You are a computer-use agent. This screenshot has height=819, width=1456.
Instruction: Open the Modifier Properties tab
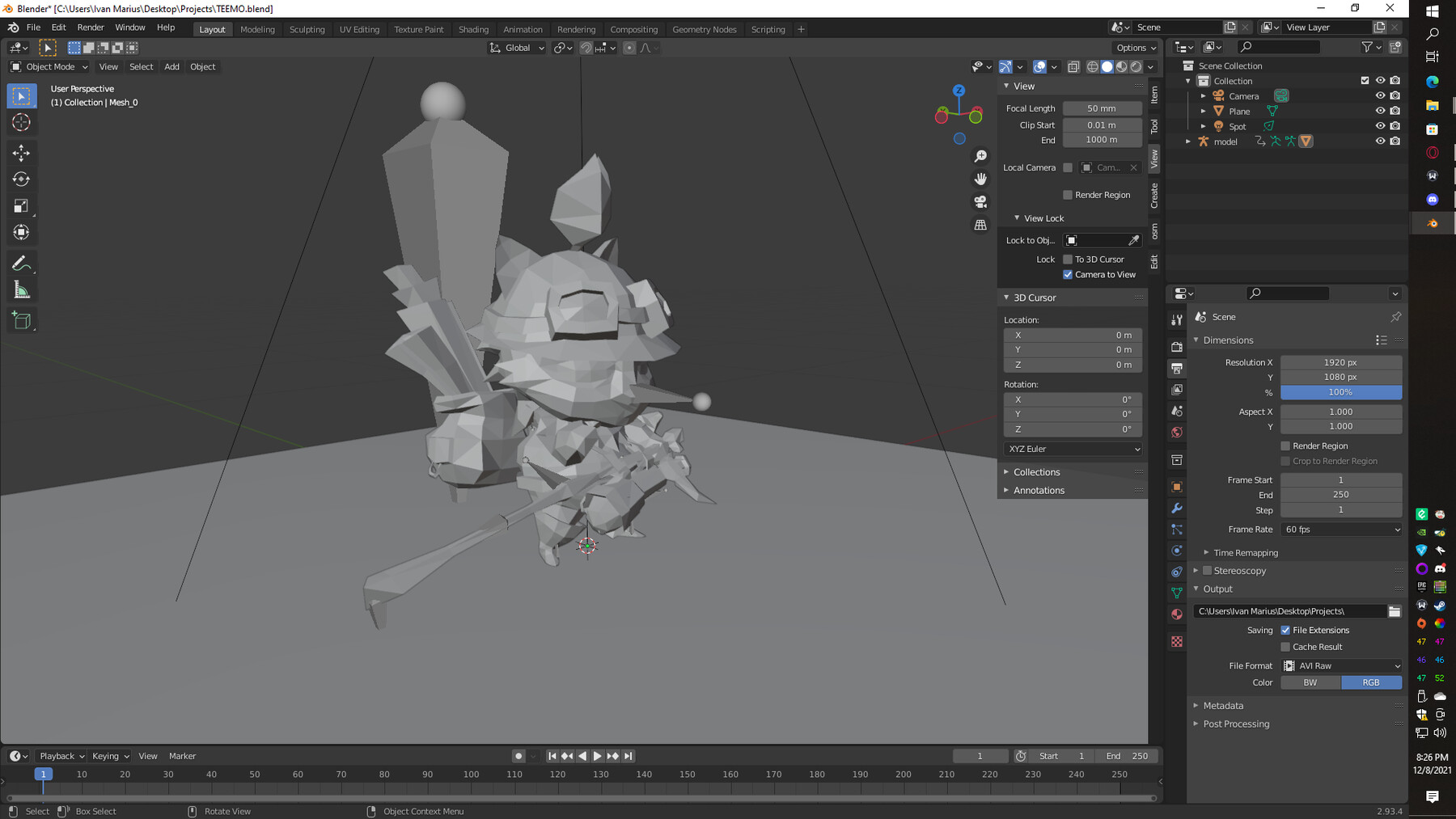click(1176, 508)
